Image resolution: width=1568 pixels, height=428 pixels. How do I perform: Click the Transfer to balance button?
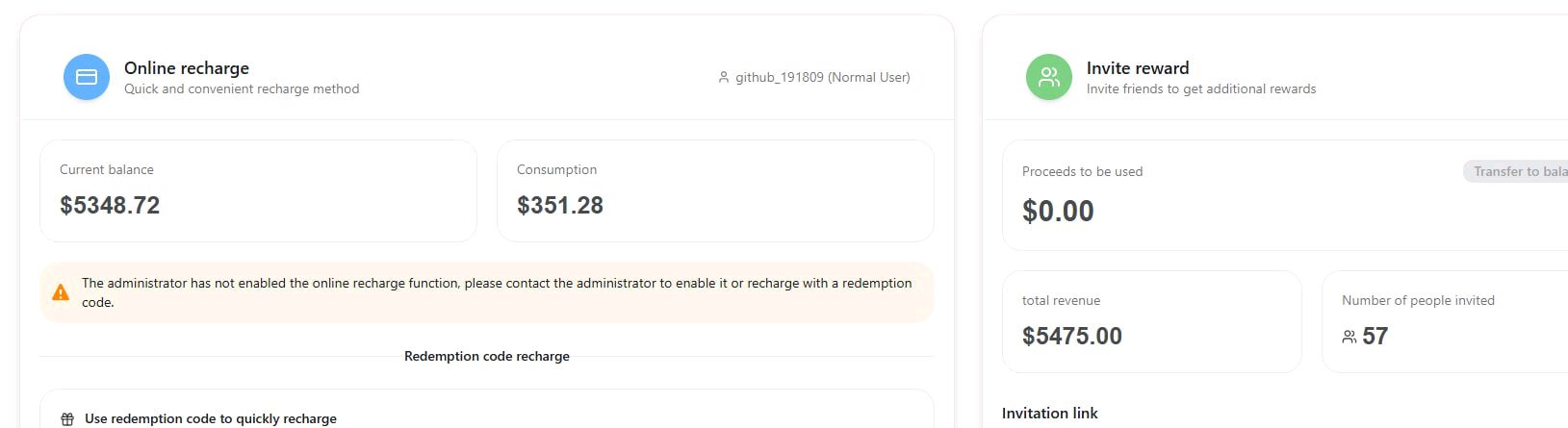tap(1516, 171)
